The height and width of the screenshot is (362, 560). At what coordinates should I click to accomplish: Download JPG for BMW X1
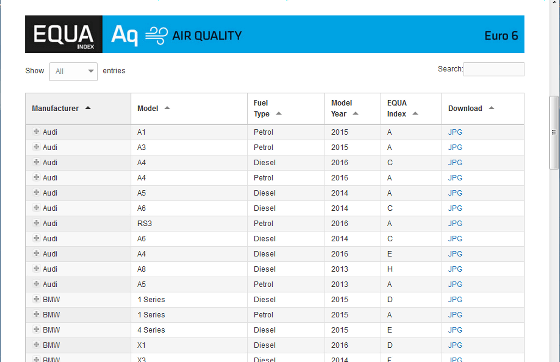click(455, 345)
